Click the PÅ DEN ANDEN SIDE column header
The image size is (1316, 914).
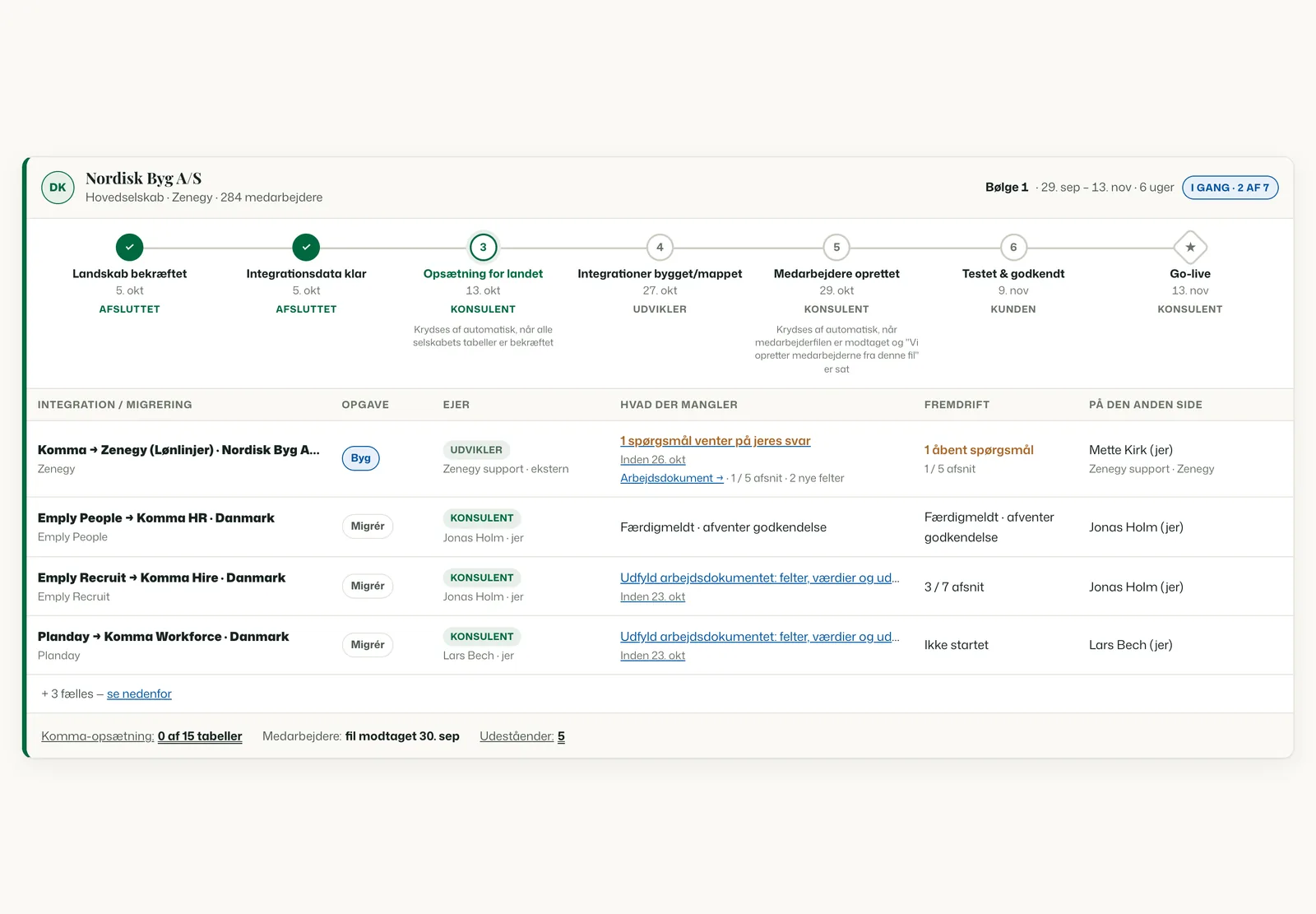[x=1146, y=405]
